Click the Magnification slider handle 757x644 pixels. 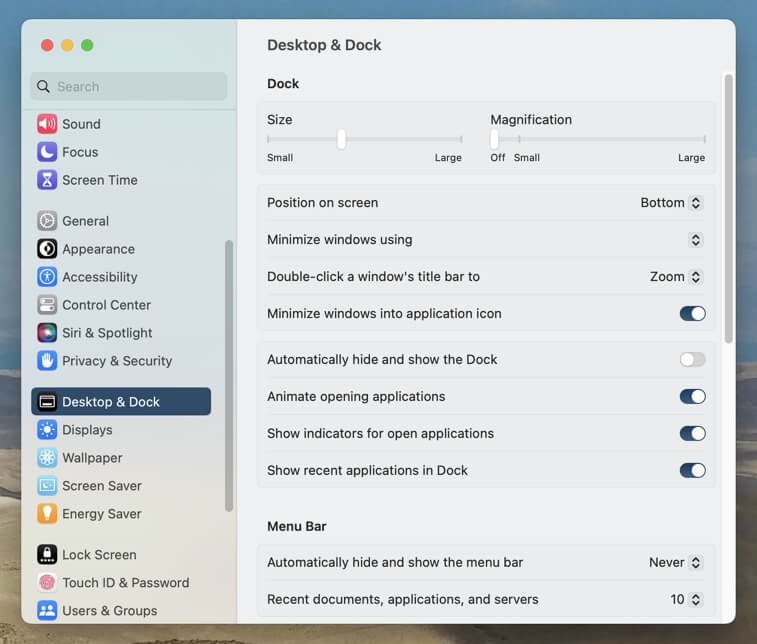[x=494, y=140]
